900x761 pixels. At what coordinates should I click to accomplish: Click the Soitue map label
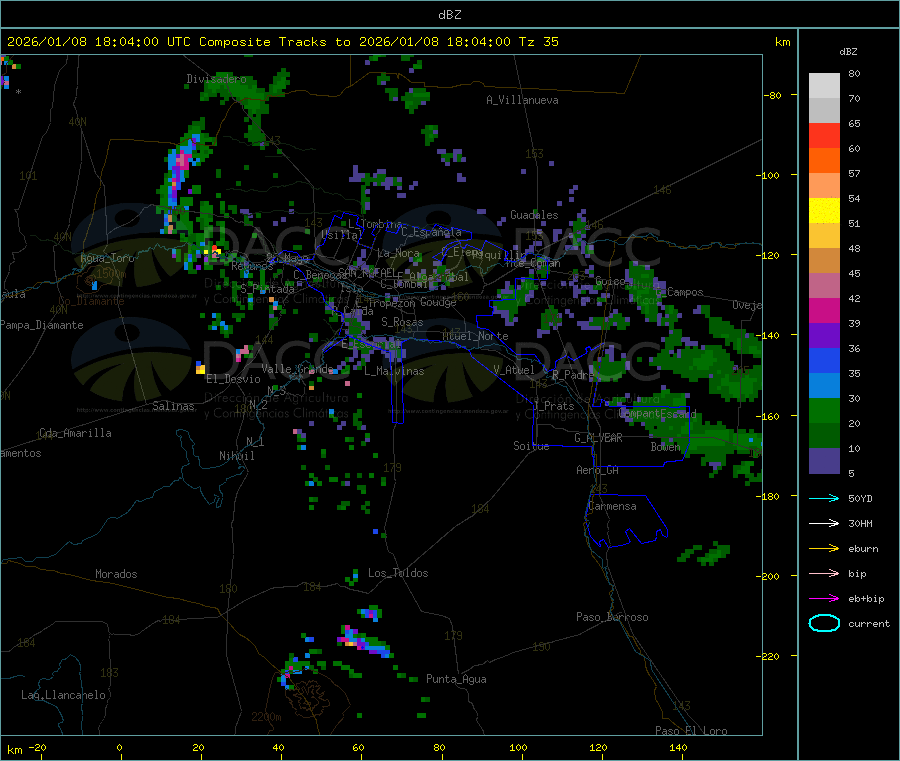pyautogui.click(x=531, y=446)
